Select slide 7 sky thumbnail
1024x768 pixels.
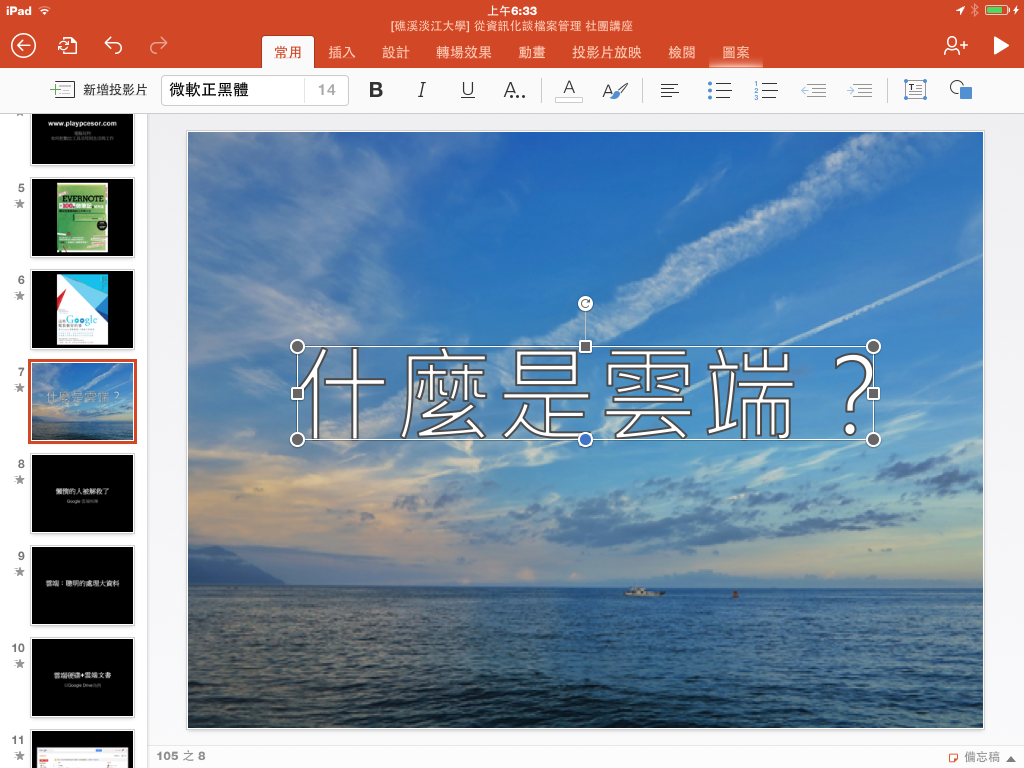82,402
